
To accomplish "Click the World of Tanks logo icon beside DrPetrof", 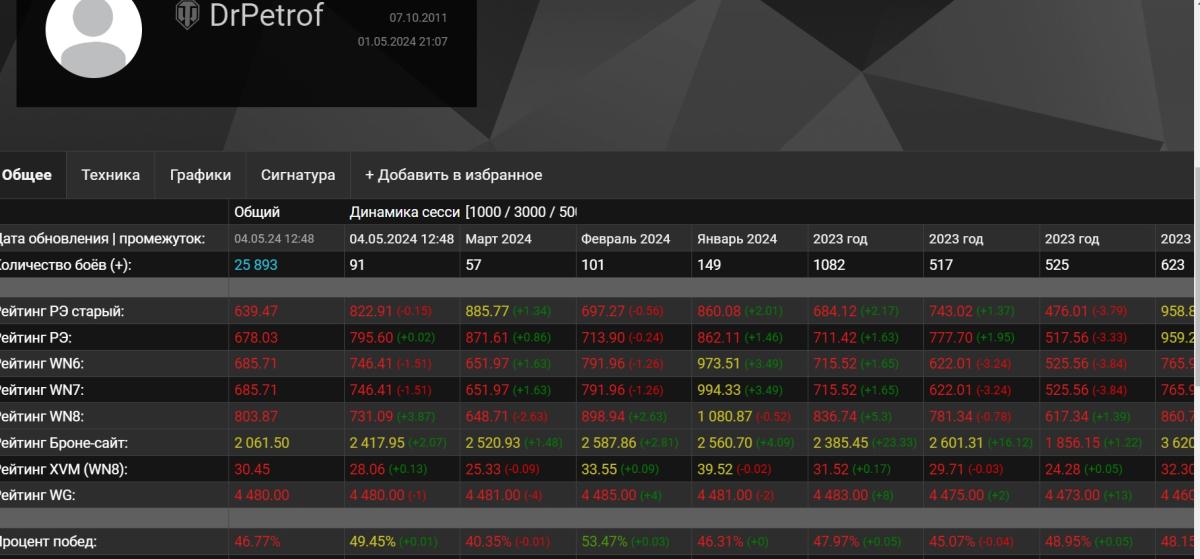I will (187, 14).
